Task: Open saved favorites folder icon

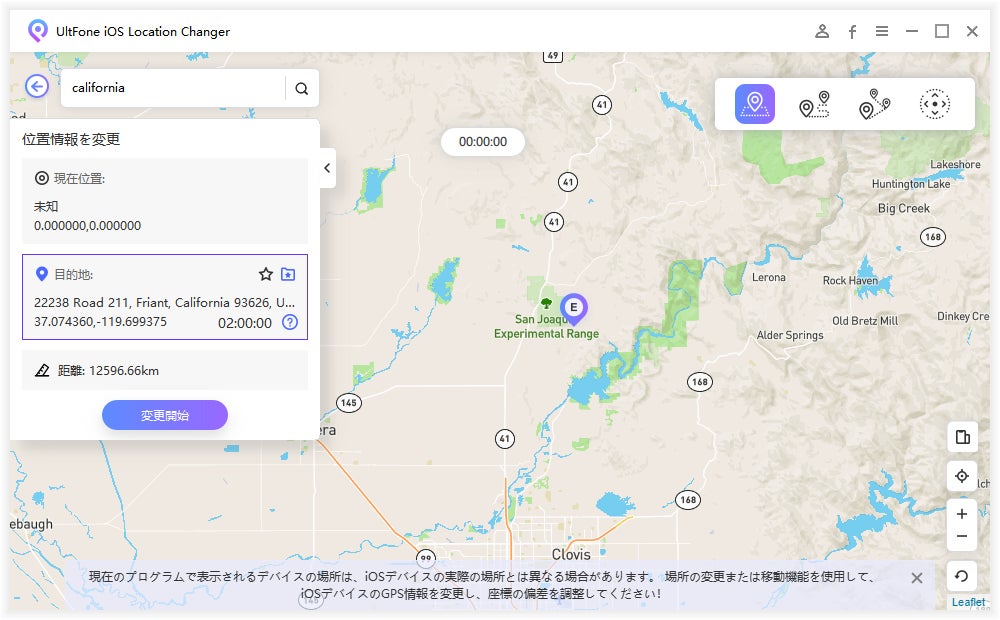Action: pos(288,274)
